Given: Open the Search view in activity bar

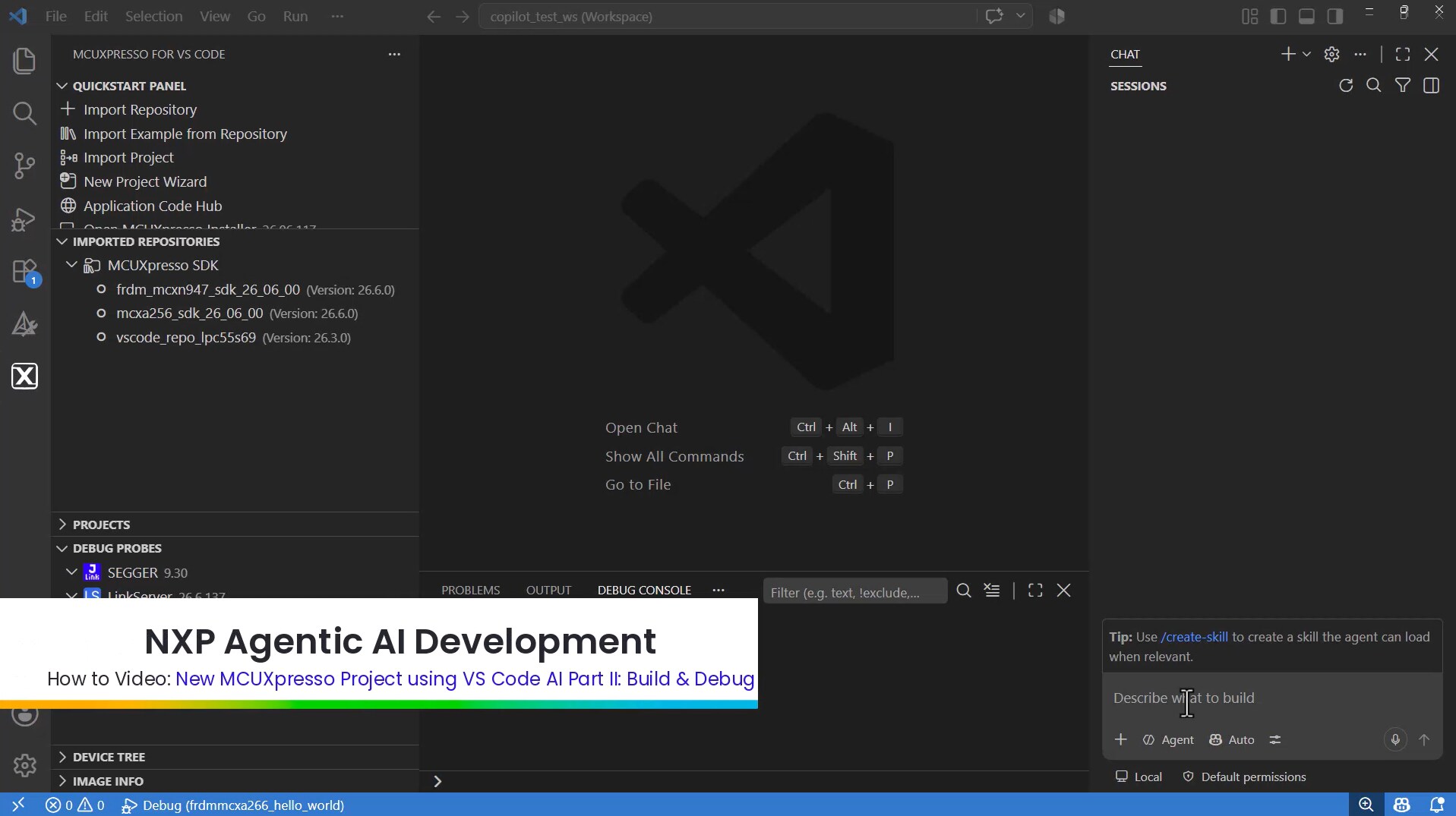Looking at the screenshot, I should point(24,114).
